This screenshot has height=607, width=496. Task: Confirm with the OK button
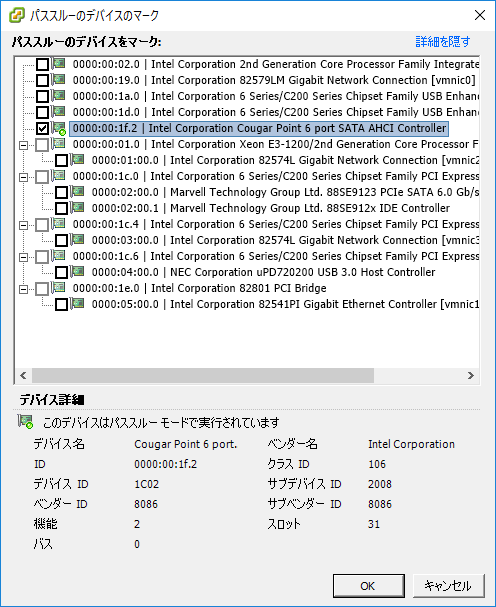tap(369, 586)
